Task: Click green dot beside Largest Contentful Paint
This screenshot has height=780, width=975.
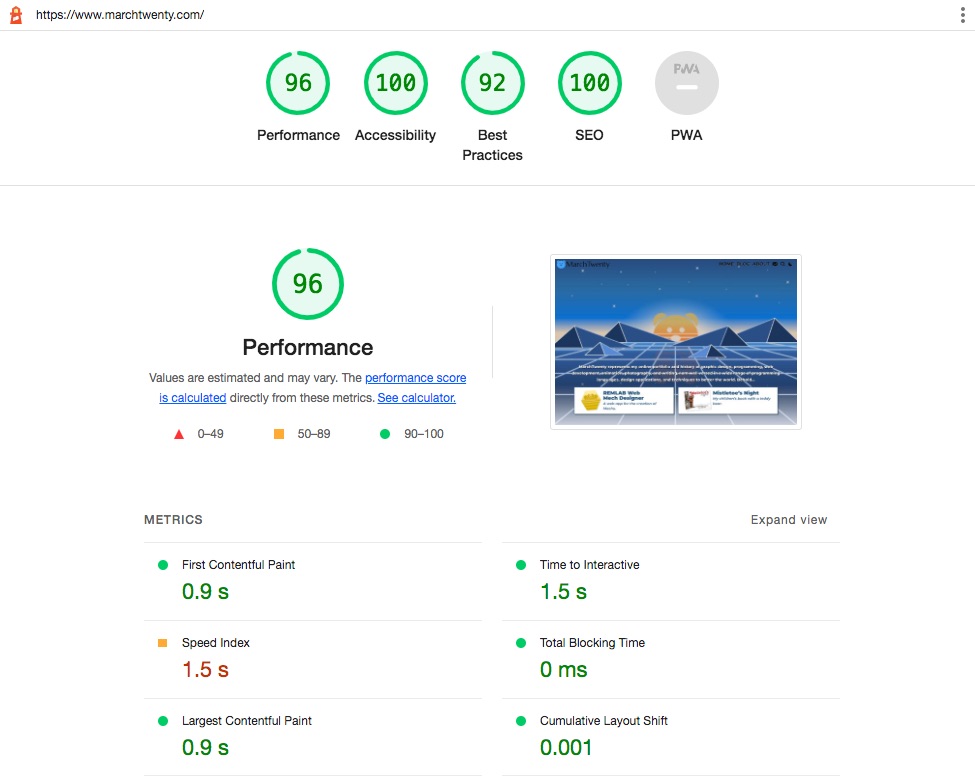Action: point(163,721)
